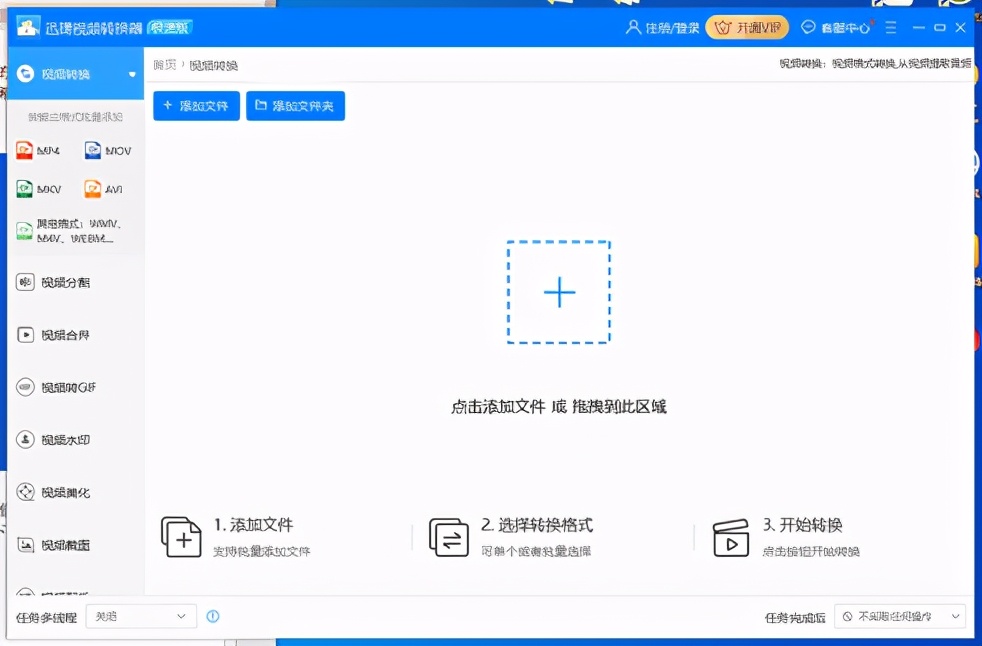Open the hamburger menu in the title bar

(x=893, y=28)
